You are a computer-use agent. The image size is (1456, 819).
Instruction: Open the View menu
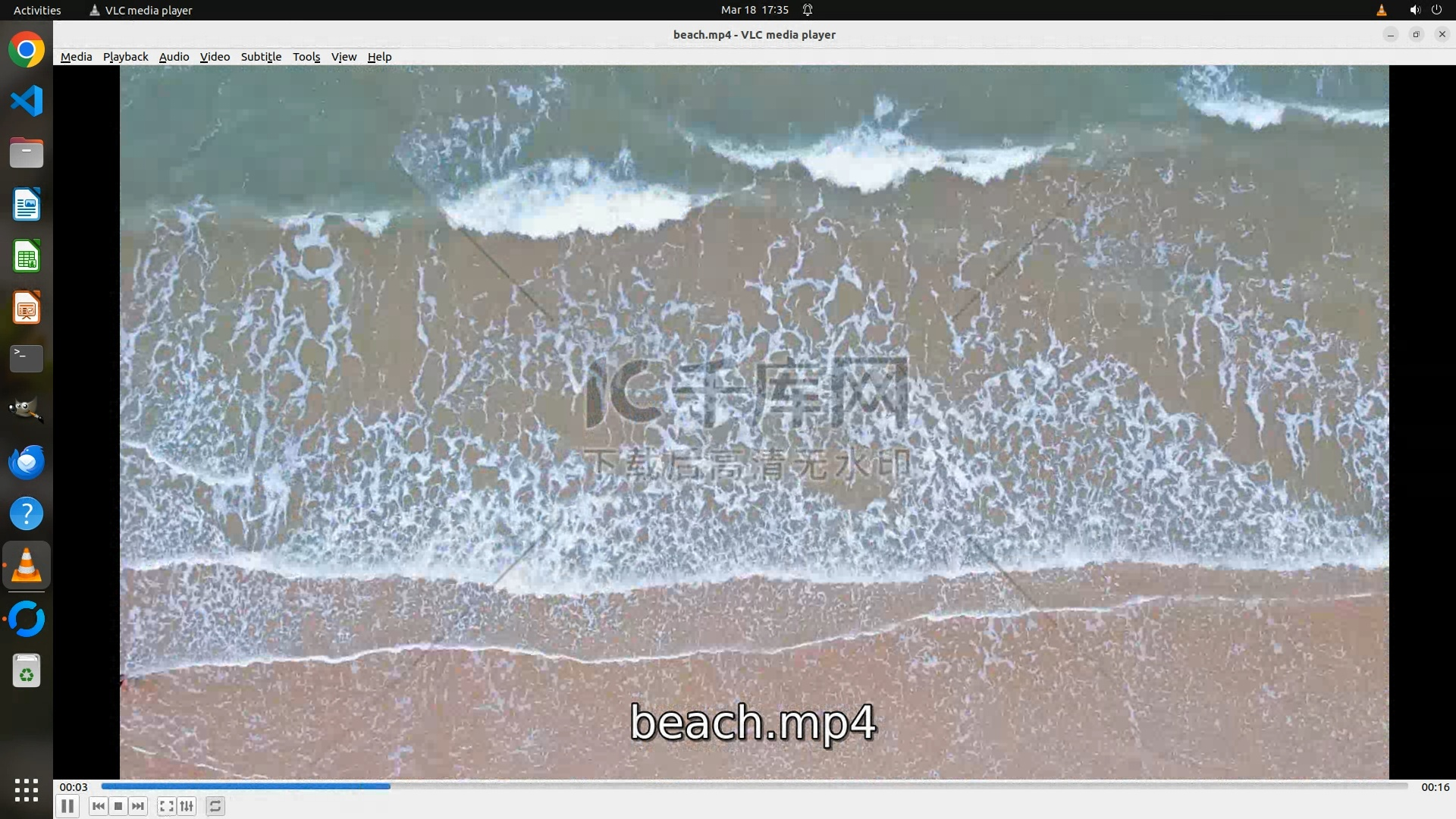coord(344,57)
